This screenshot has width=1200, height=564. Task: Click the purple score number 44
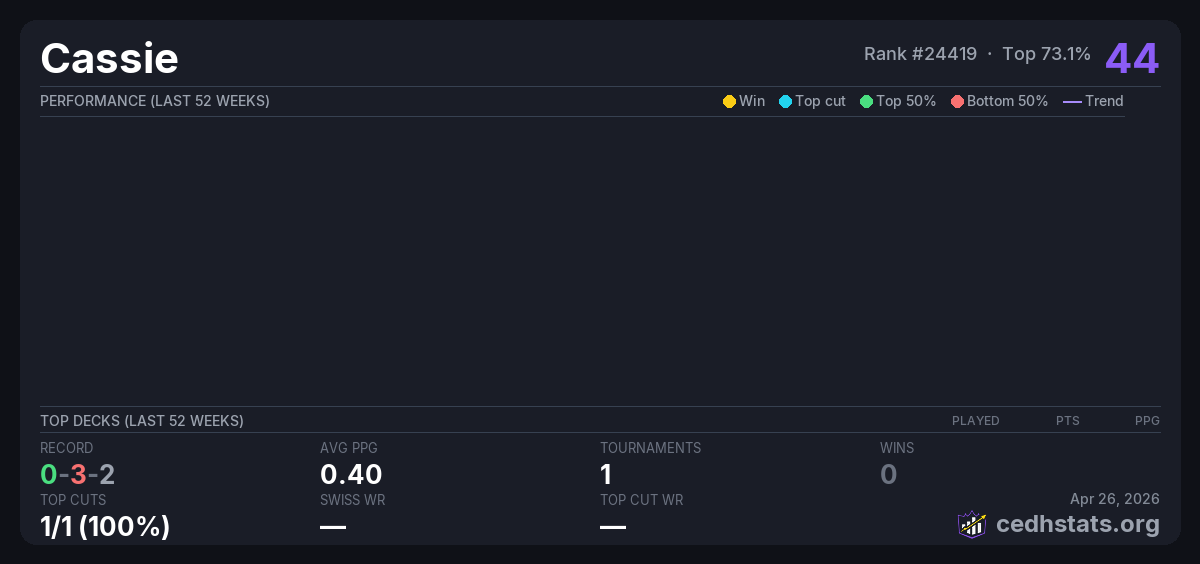point(1131,58)
